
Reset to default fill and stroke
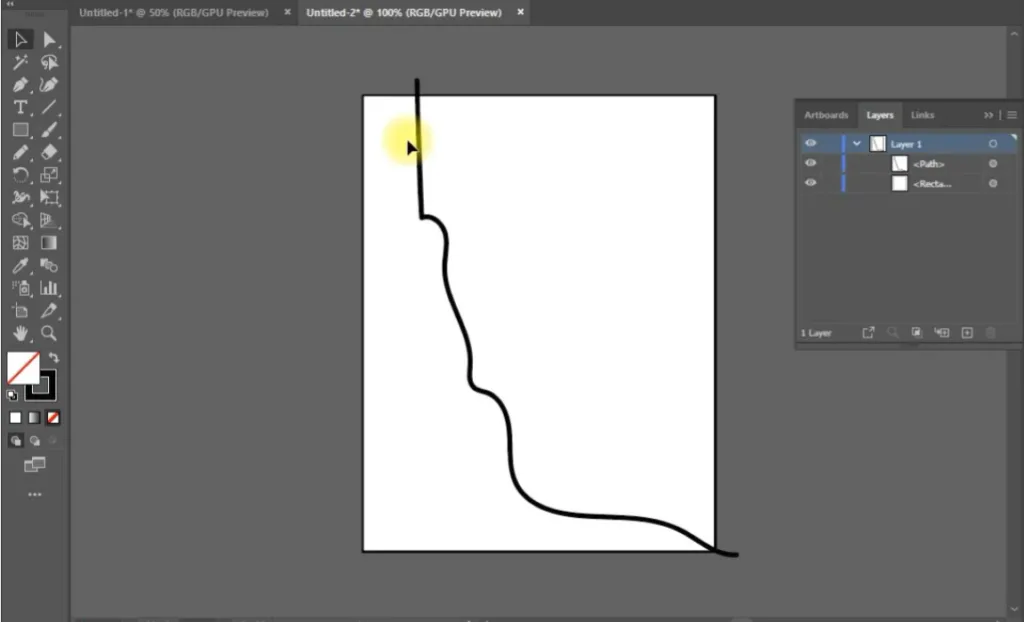(12, 395)
